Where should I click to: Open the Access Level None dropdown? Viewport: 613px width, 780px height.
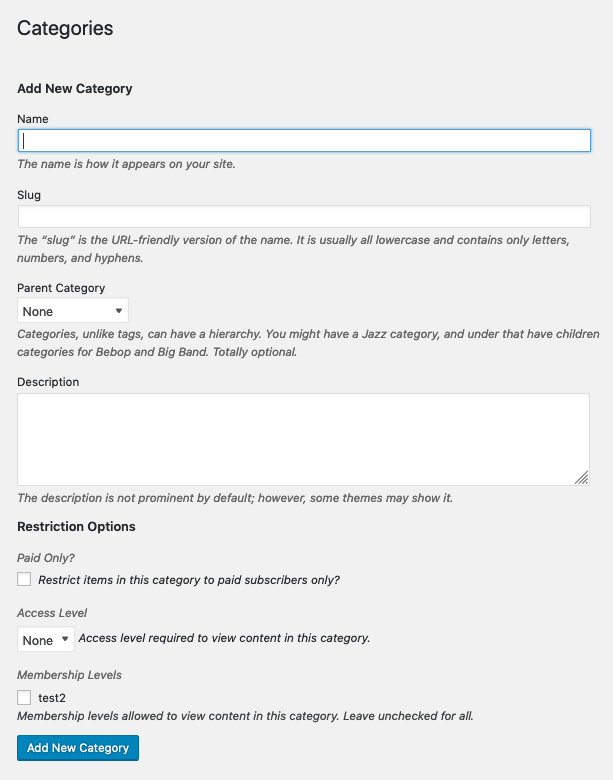(46, 639)
